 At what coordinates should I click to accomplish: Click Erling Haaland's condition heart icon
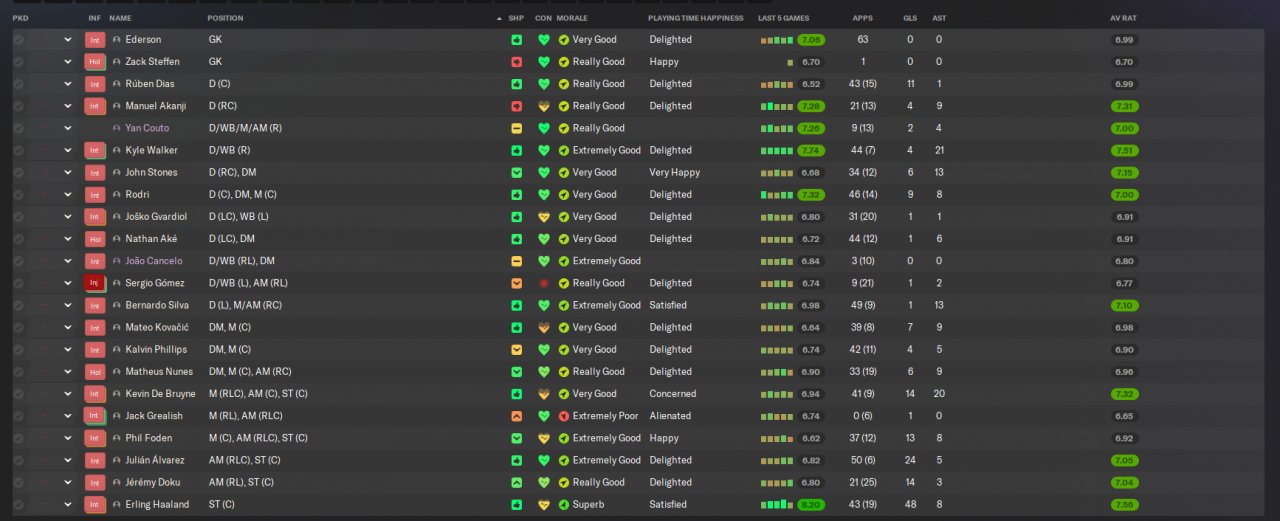(x=544, y=504)
